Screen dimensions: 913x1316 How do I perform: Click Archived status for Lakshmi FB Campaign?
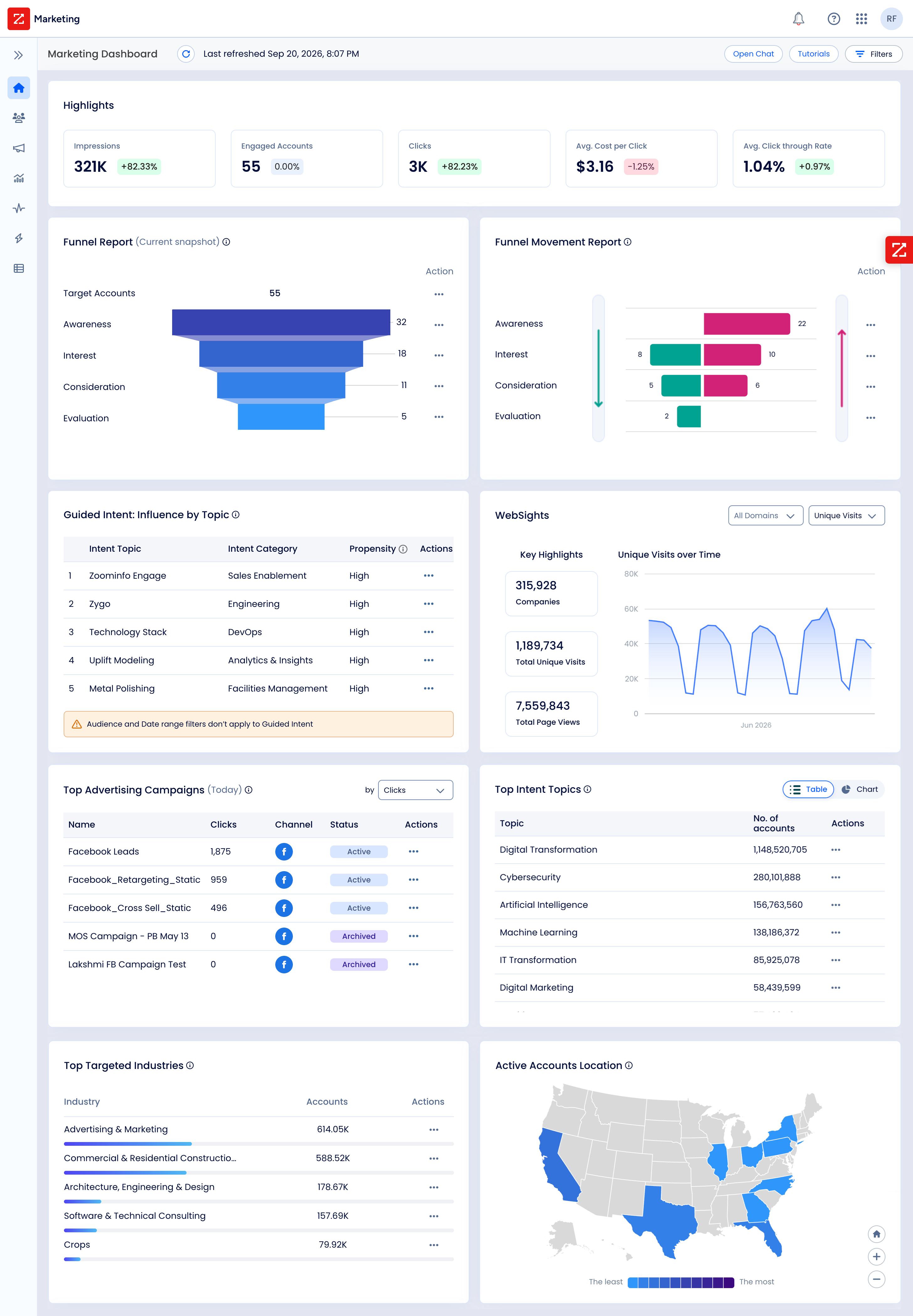coord(359,964)
